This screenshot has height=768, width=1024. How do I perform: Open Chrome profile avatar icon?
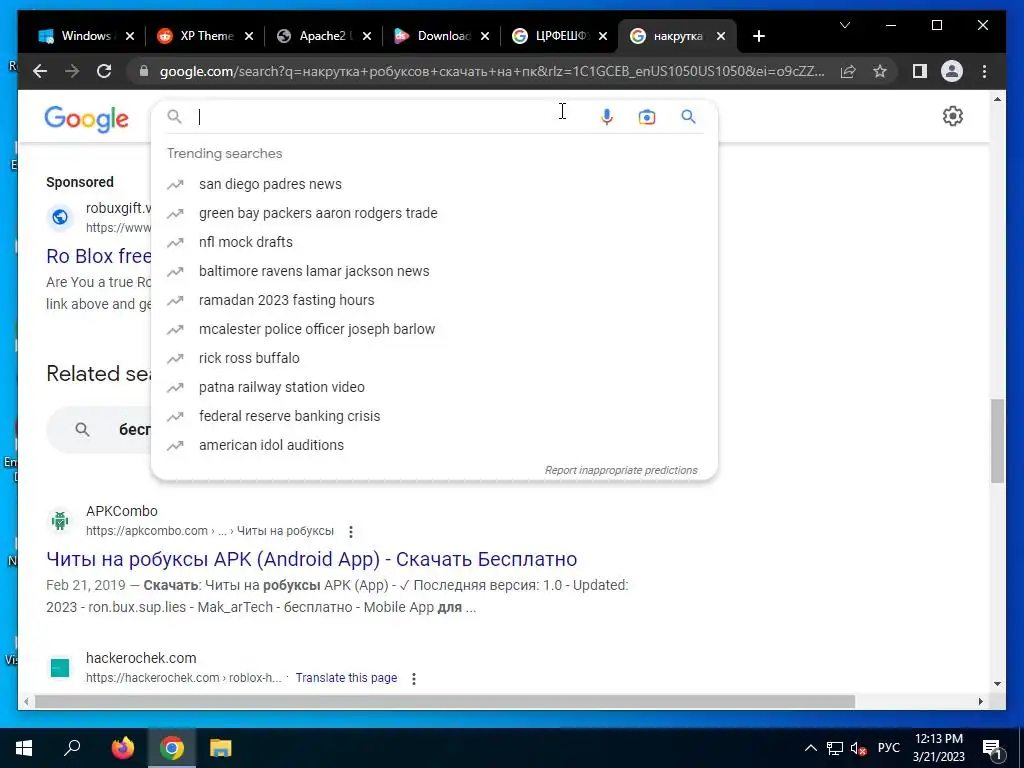click(x=952, y=71)
